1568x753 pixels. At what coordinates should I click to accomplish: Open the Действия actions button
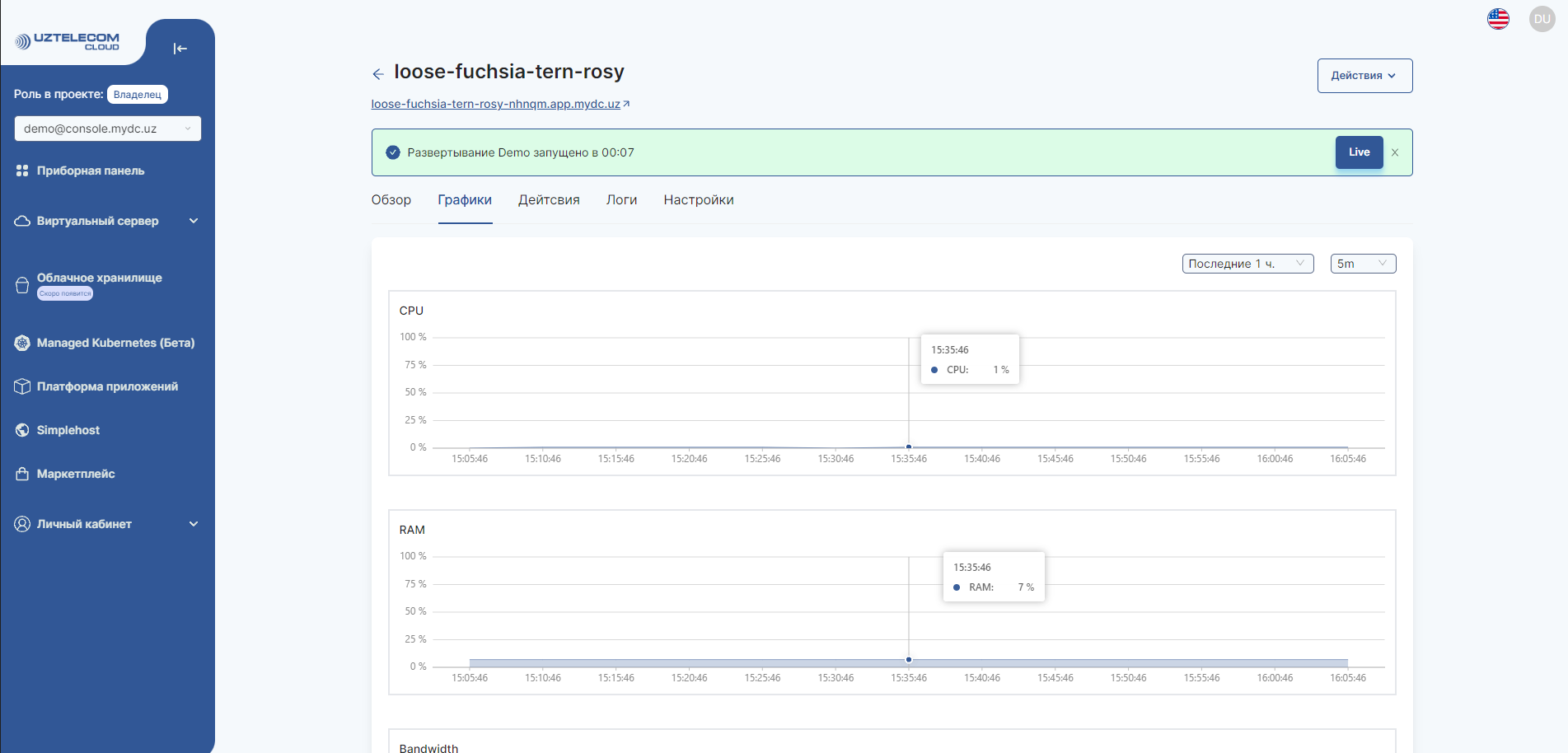click(1364, 75)
